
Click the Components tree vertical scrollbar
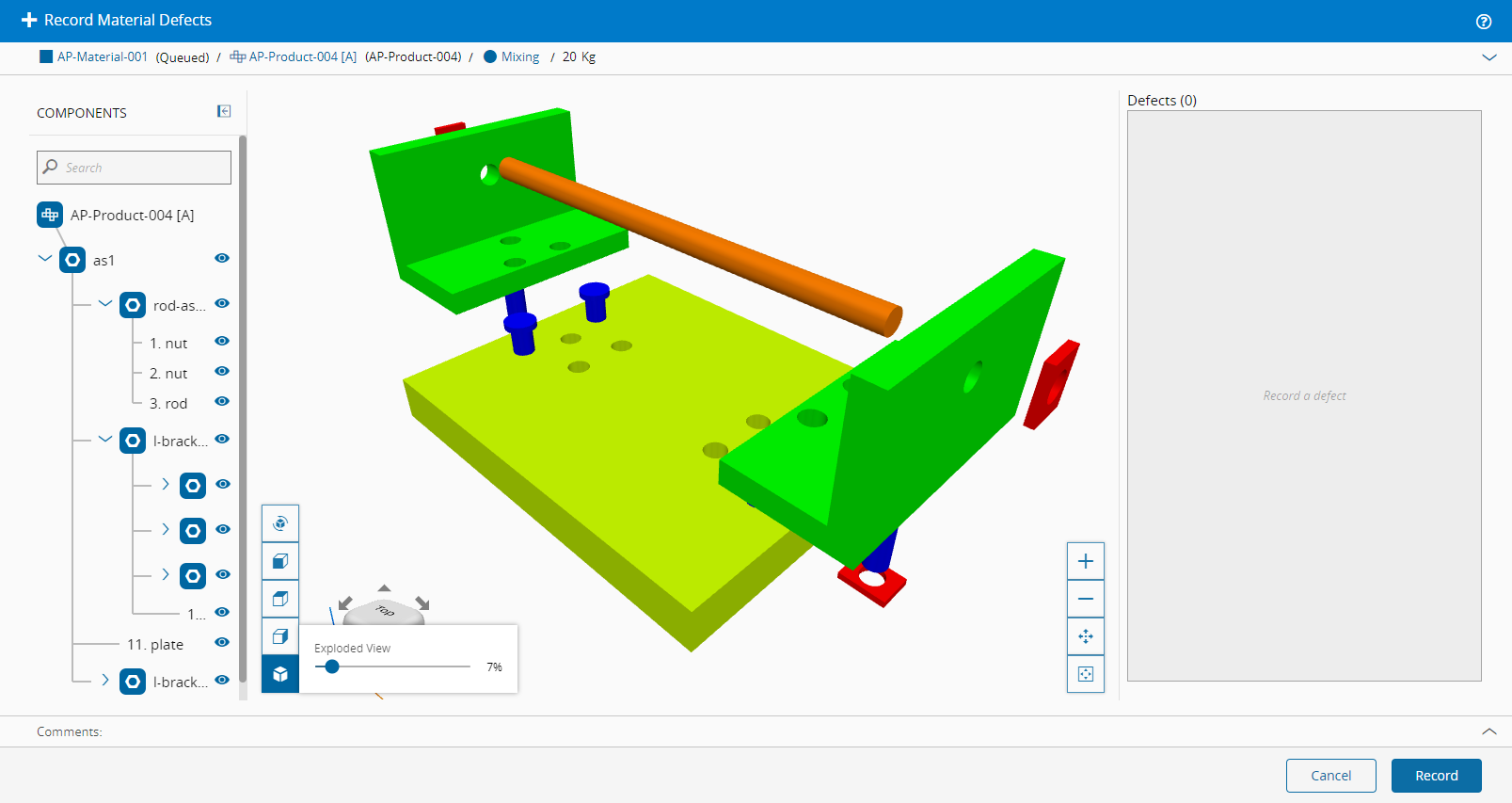[x=243, y=409]
